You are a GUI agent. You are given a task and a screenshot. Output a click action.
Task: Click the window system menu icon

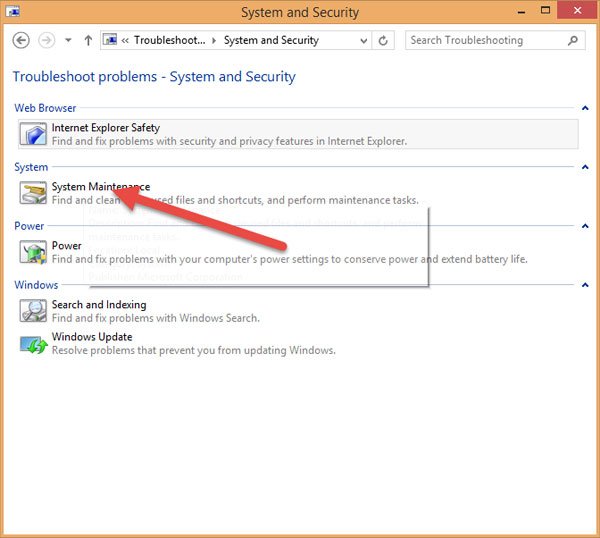(x=13, y=11)
